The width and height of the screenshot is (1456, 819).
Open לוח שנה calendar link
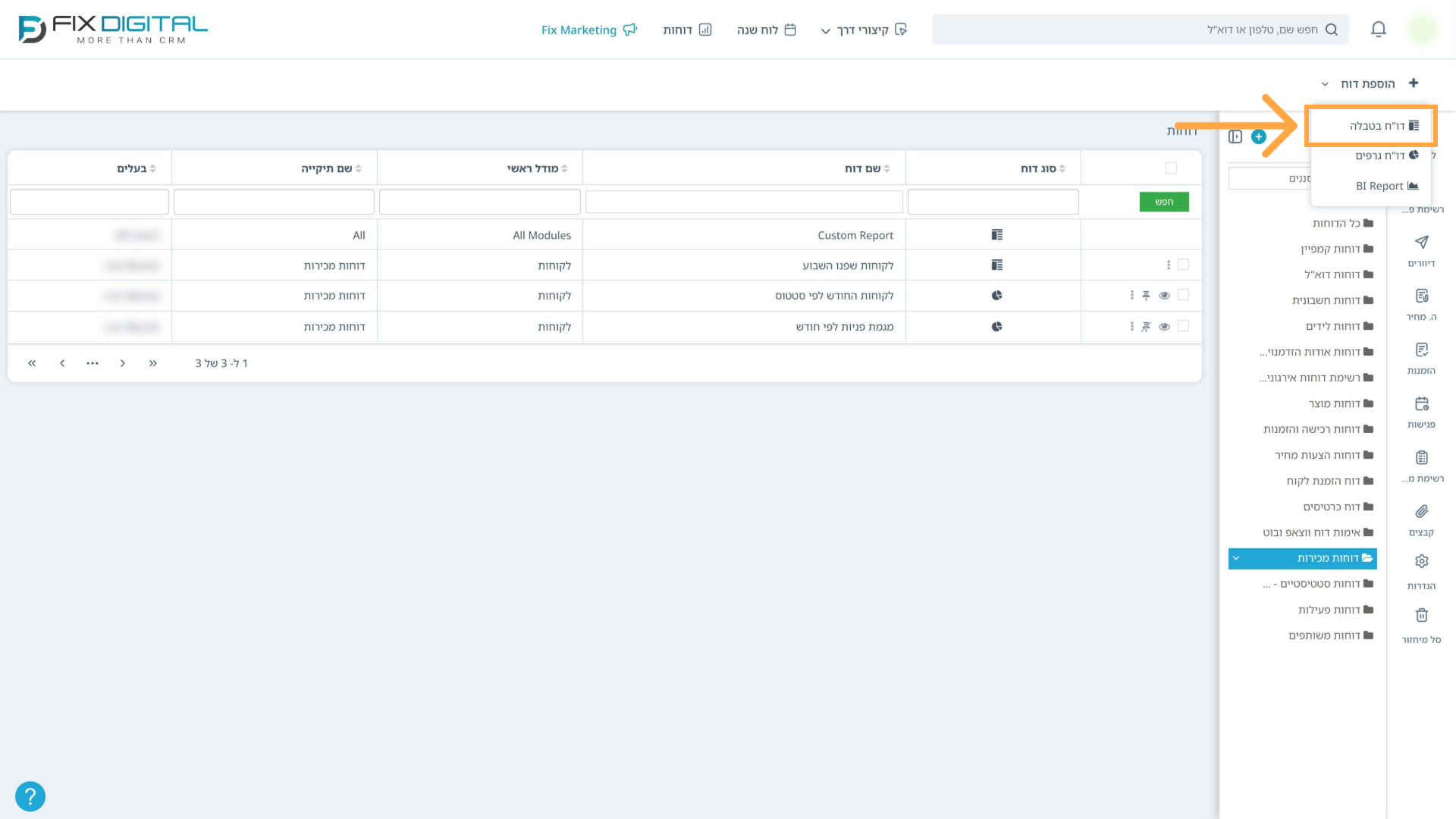767,30
